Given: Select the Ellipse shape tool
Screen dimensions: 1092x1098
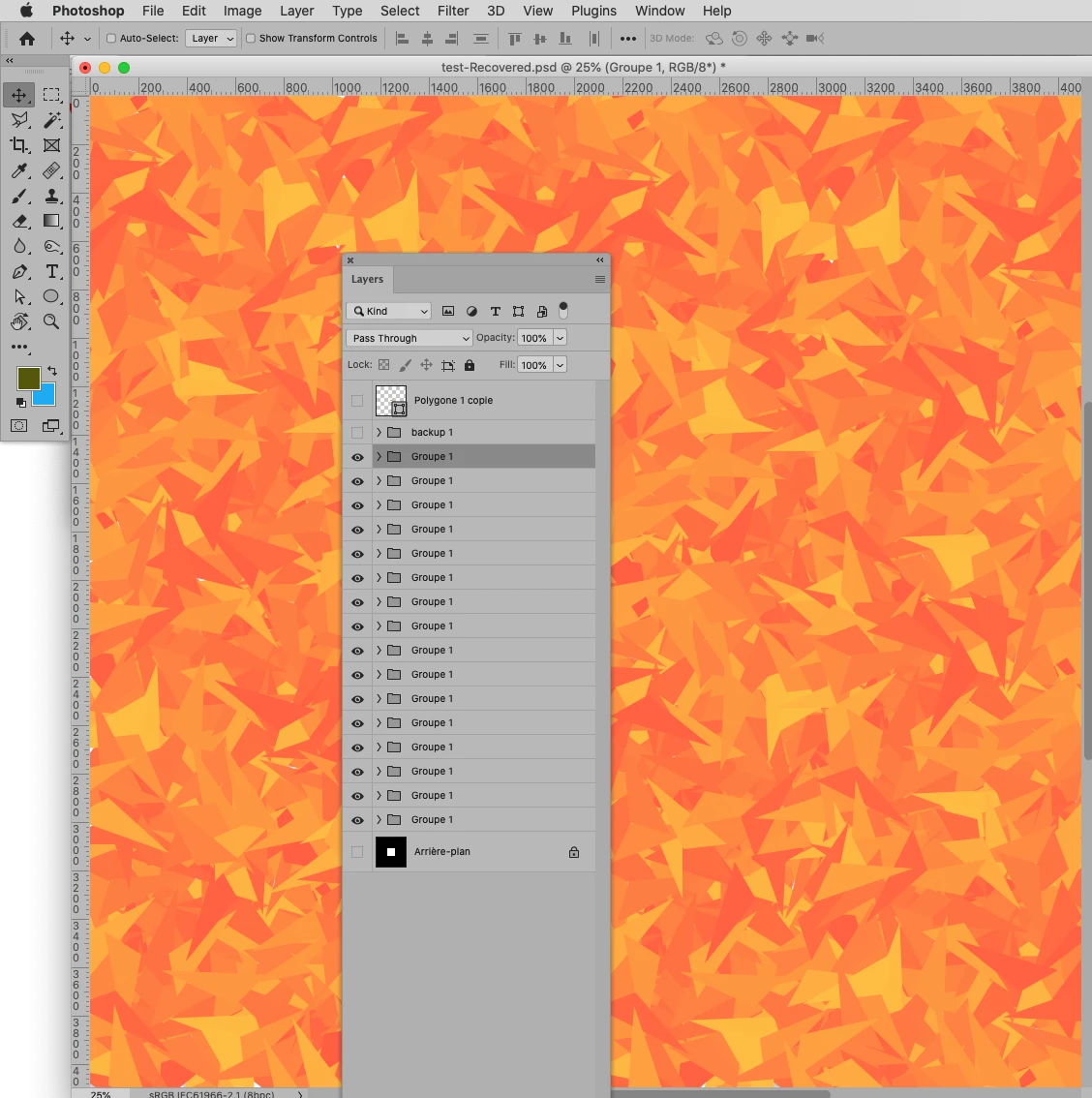Looking at the screenshot, I should pyautogui.click(x=52, y=297).
